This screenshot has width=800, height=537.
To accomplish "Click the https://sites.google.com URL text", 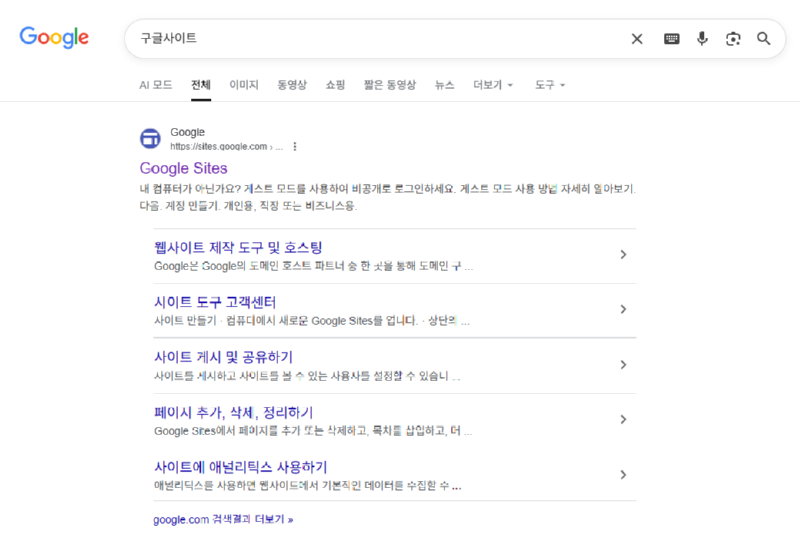I will coord(218,147).
